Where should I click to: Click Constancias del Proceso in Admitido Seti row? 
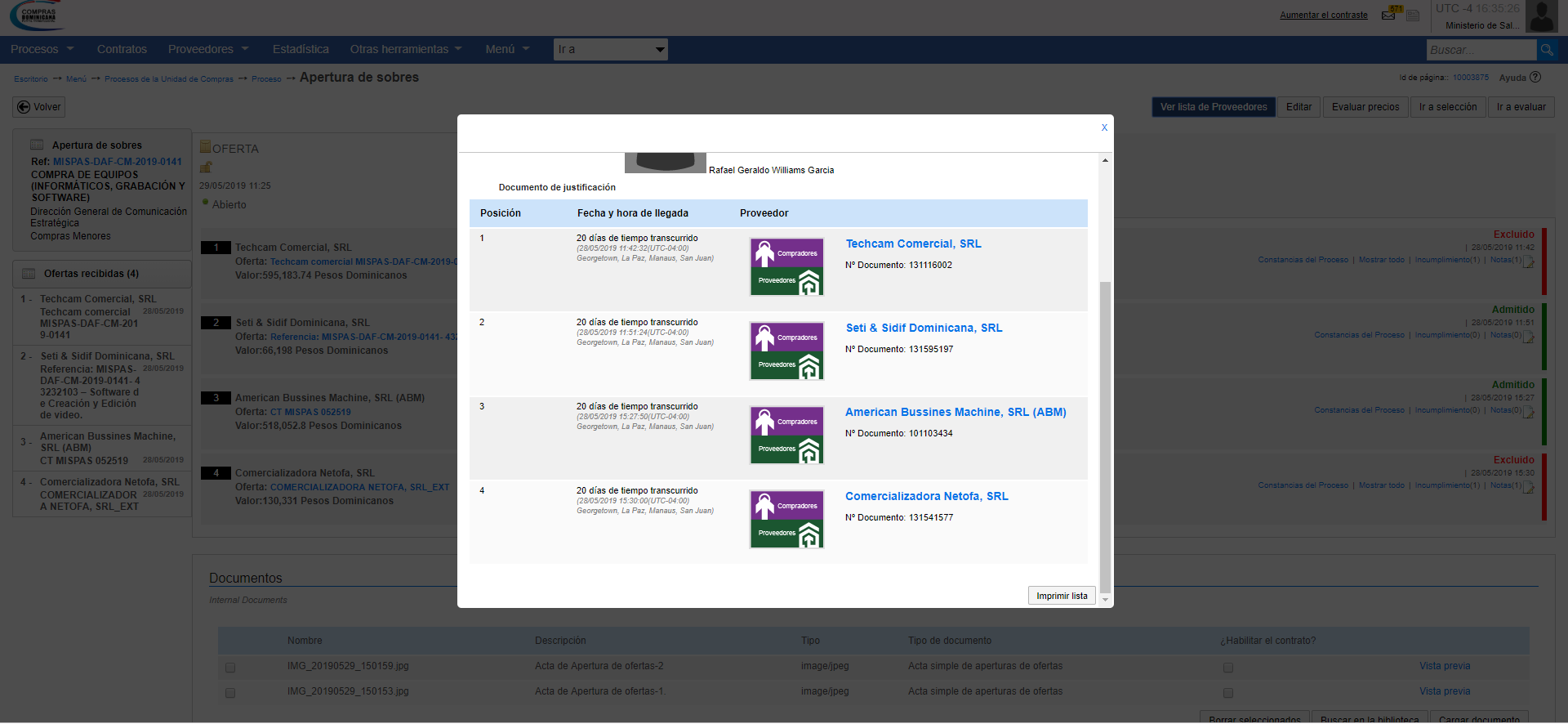coord(1359,335)
